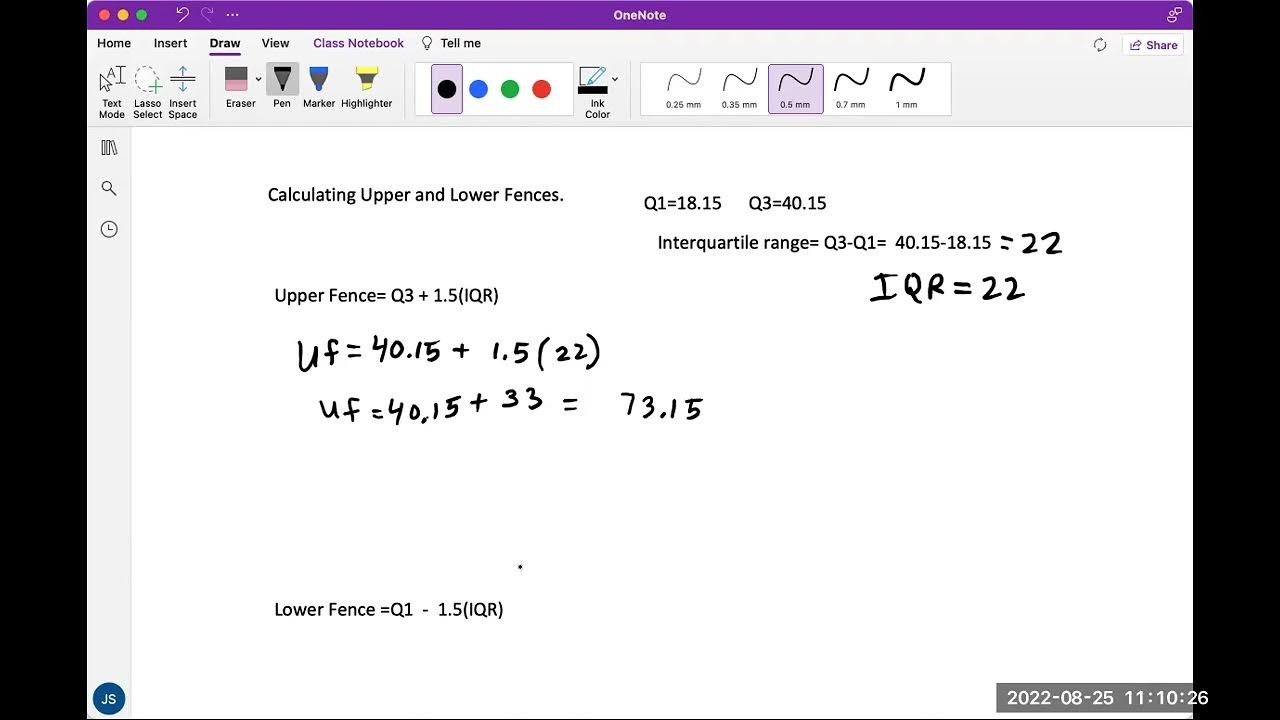Click the Redo arrow in title bar
The height and width of the screenshot is (720, 1280).
pos(207,15)
